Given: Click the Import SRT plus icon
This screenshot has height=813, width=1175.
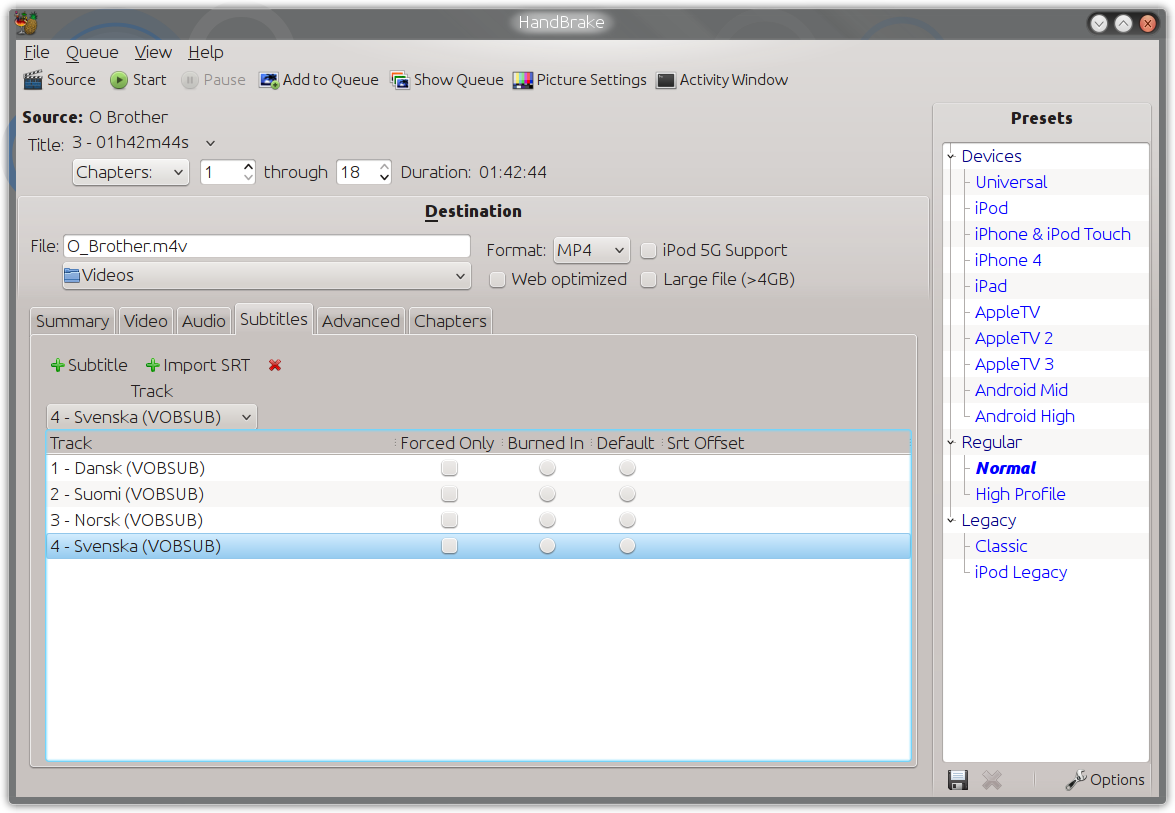Looking at the screenshot, I should 152,365.
